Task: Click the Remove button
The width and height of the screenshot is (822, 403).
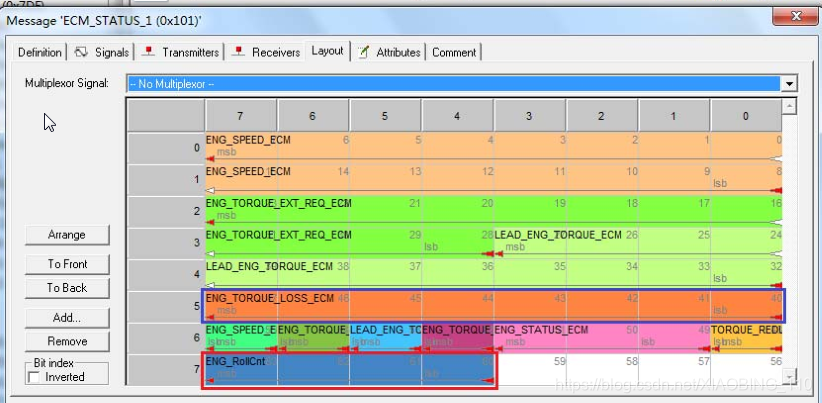Action: click(67, 341)
